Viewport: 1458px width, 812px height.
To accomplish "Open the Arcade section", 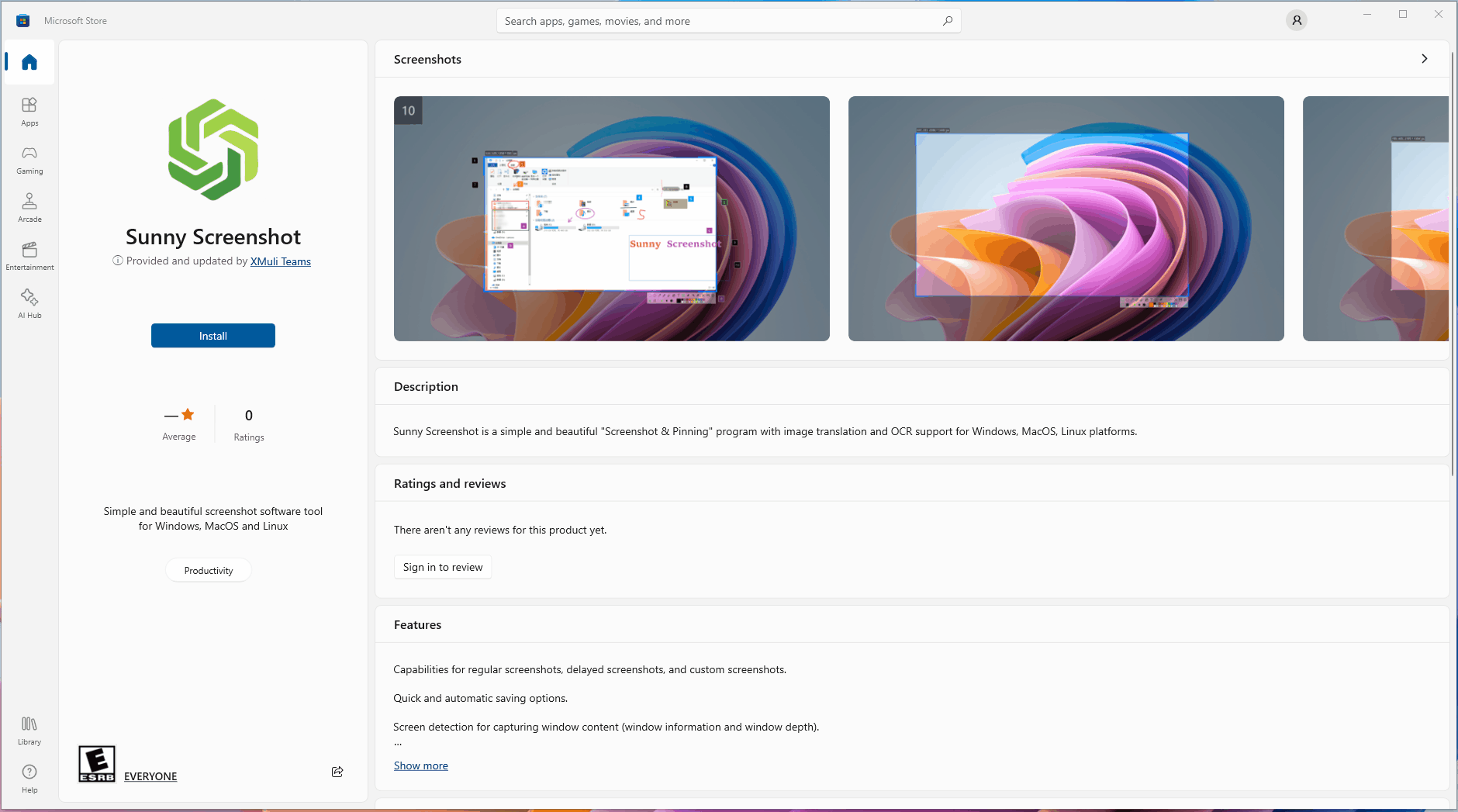I will (29, 208).
